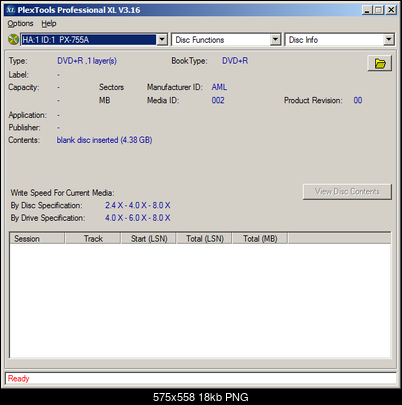Click drive specification speed 4.0 X - 6.0 X - 8.0 X
Viewport: 402px width, 405px height.
coord(138,218)
